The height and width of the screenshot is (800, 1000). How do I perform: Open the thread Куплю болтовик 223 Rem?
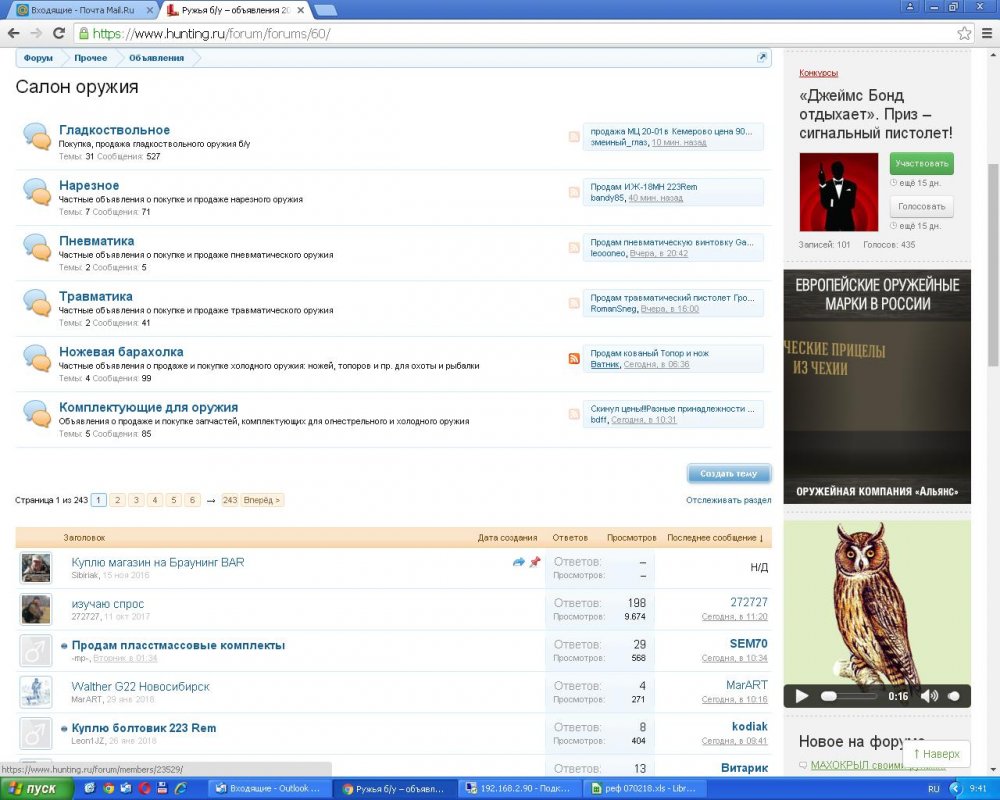(144, 728)
